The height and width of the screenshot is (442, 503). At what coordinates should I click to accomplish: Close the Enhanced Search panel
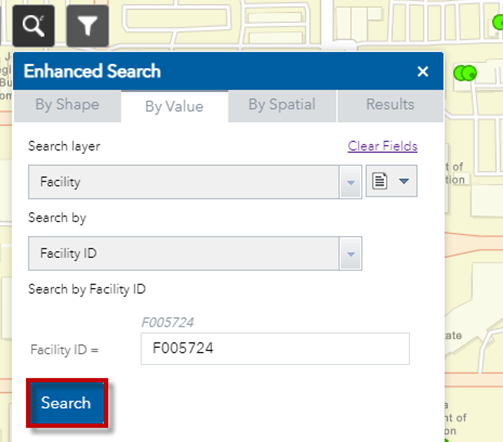[423, 71]
